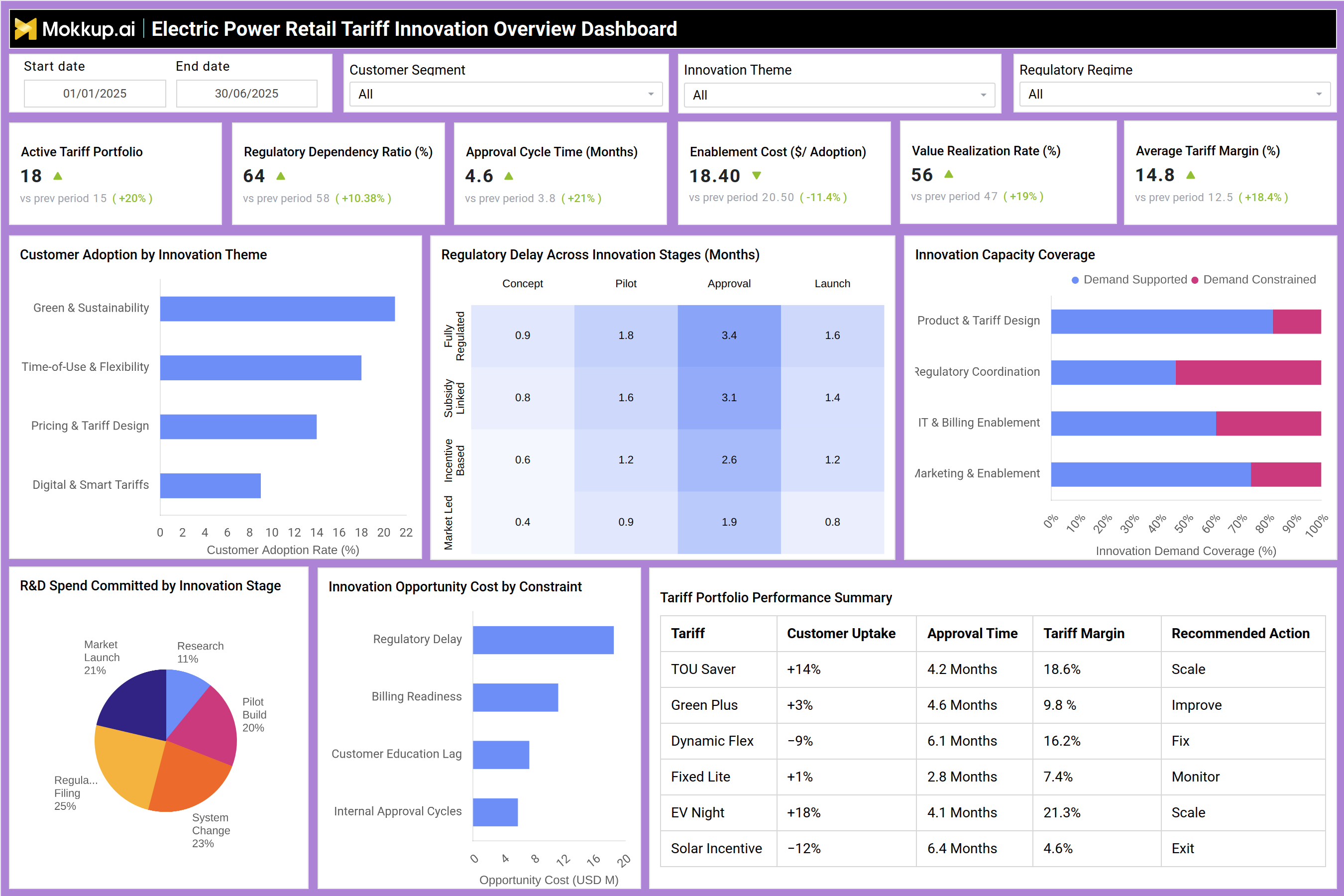Image resolution: width=1344 pixels, height=896 pixels.
Task: Click the Mokkup.ai logo icon
Action: [25, 28]
